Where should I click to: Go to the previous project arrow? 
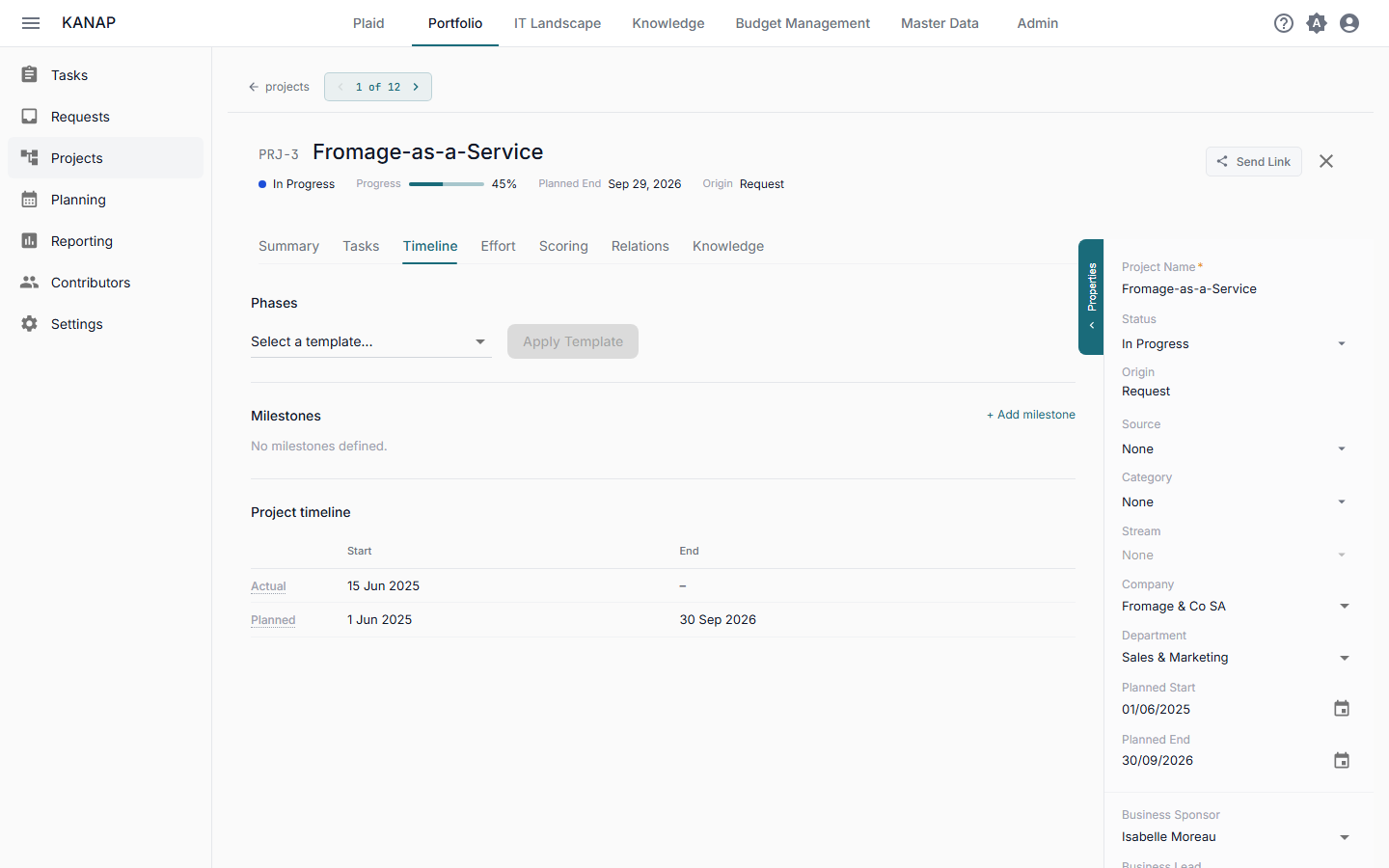(340, 87)
